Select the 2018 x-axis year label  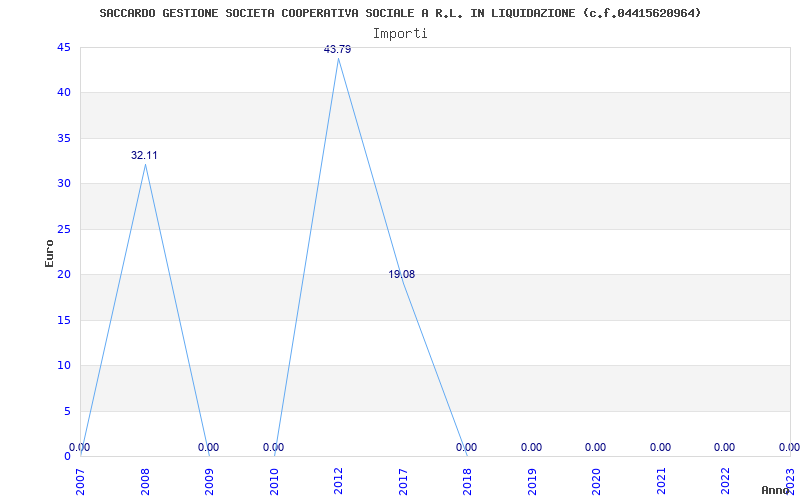[x=467, y=482]
